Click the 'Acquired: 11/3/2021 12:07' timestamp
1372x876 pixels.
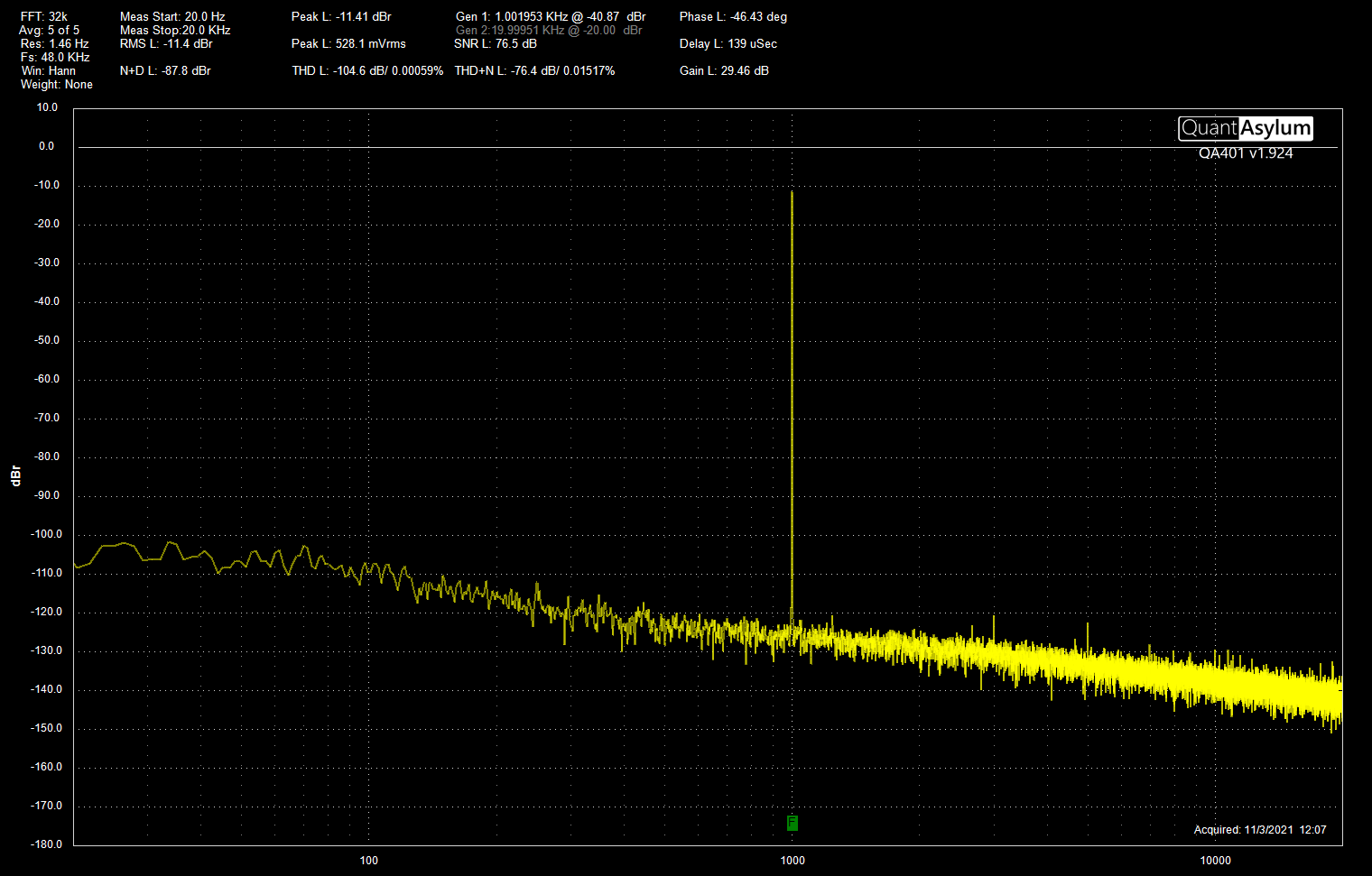[x=1260, y=829]
